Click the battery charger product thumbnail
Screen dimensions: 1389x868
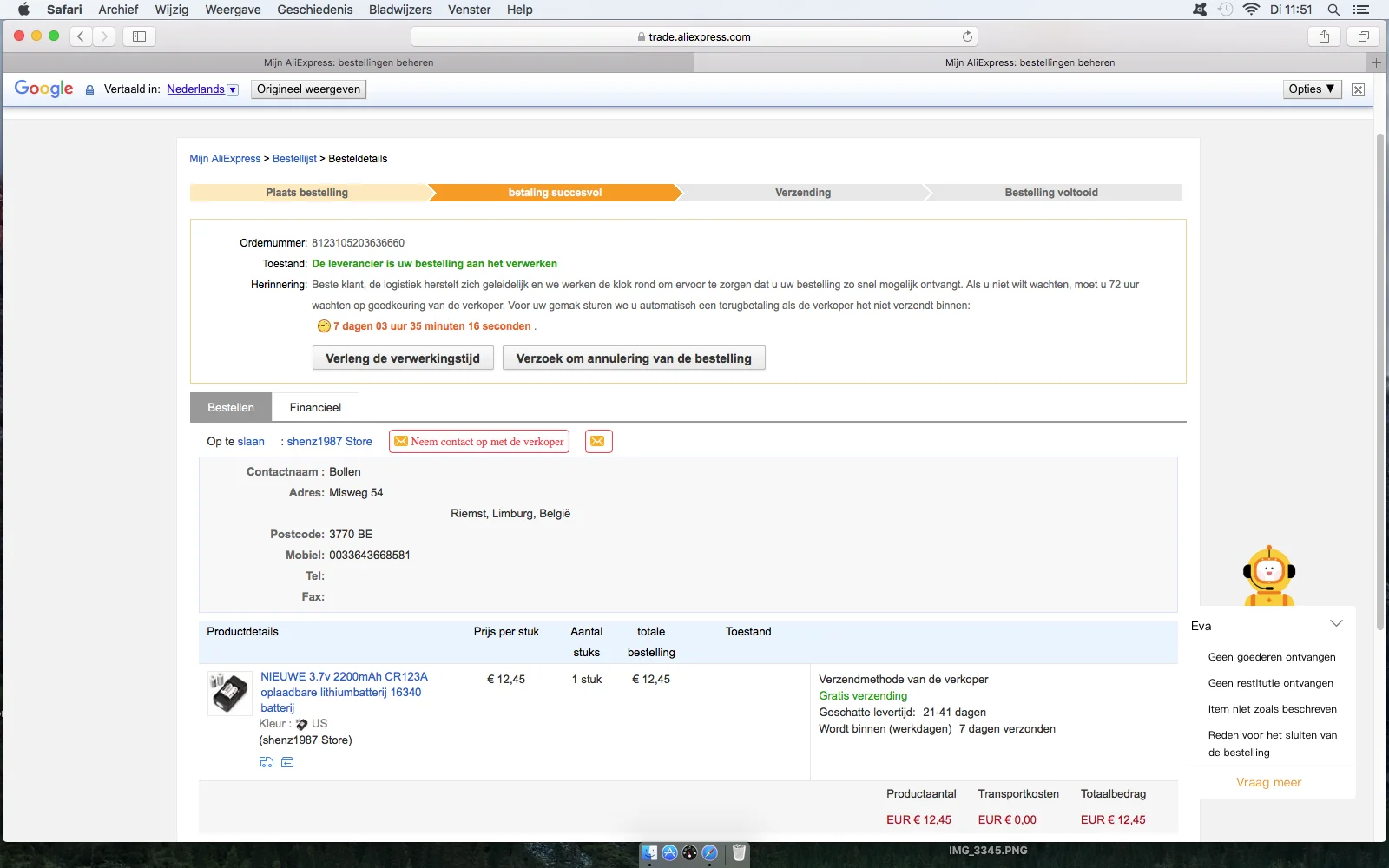[x=229, y=693]
